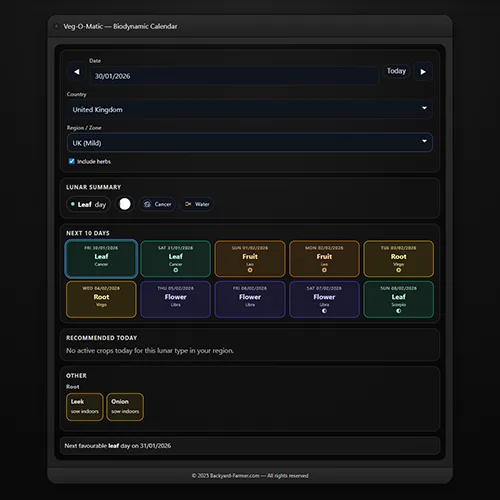
Task: Click the Root subheading under Other
Action: (x=73, y=387)
